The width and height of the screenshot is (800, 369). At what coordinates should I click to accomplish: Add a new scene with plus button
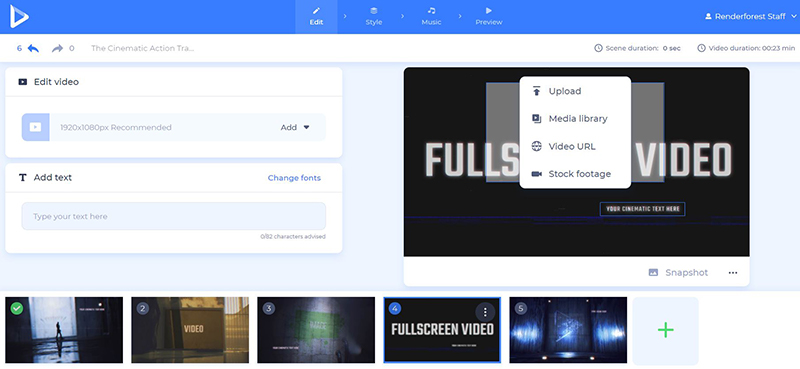coord(665,330)
